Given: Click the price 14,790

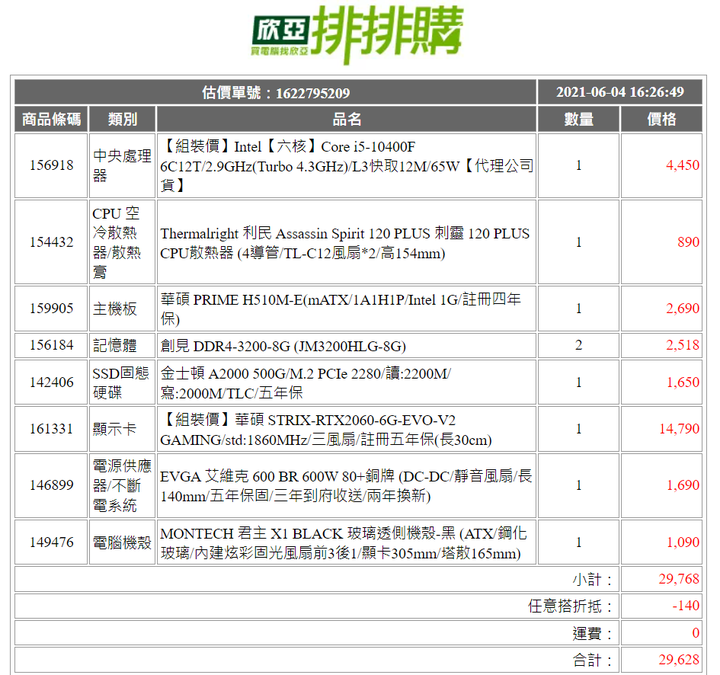Looking at the screenshot, I should (x=679, y=429).
